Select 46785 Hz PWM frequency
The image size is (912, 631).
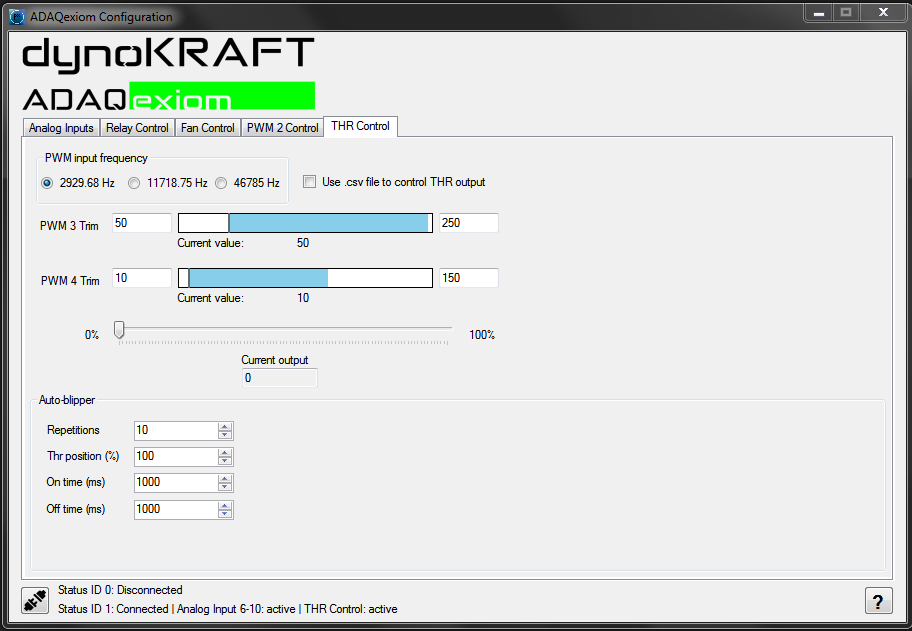click(221, 183)
